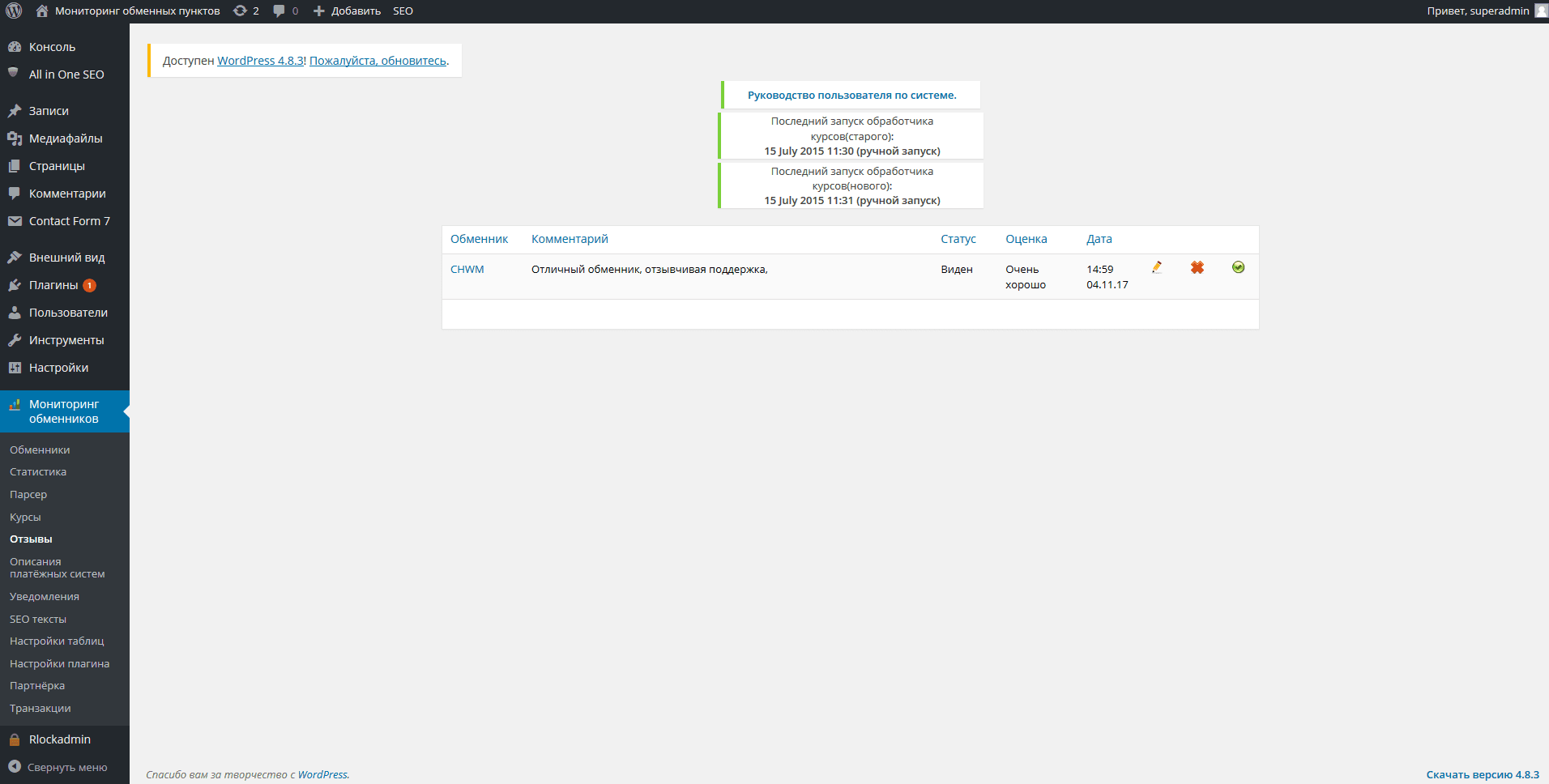This screenshot has width=1549, height=784.
Task: Open Настройки таблиц submenu item
Action: pyautogui.click(x=57, y=641)
